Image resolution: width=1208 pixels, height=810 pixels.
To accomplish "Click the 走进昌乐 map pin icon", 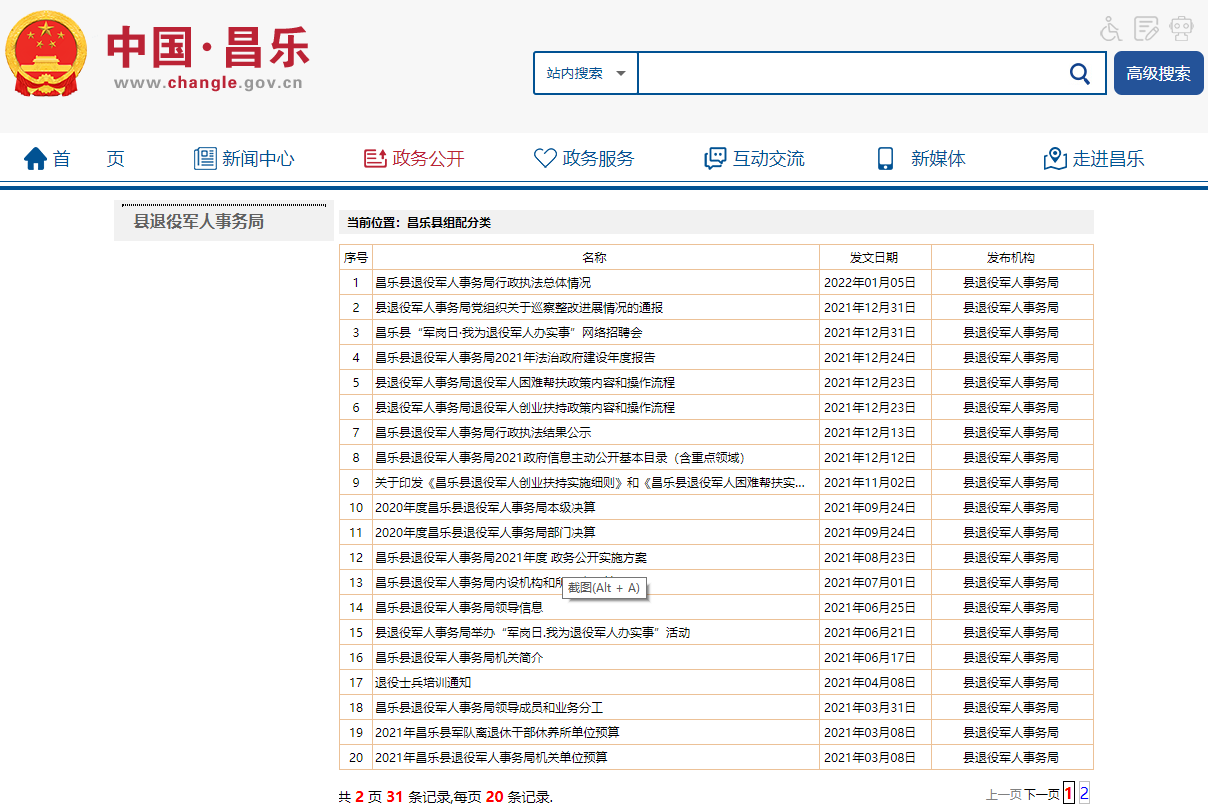I will pos(1055,158).
